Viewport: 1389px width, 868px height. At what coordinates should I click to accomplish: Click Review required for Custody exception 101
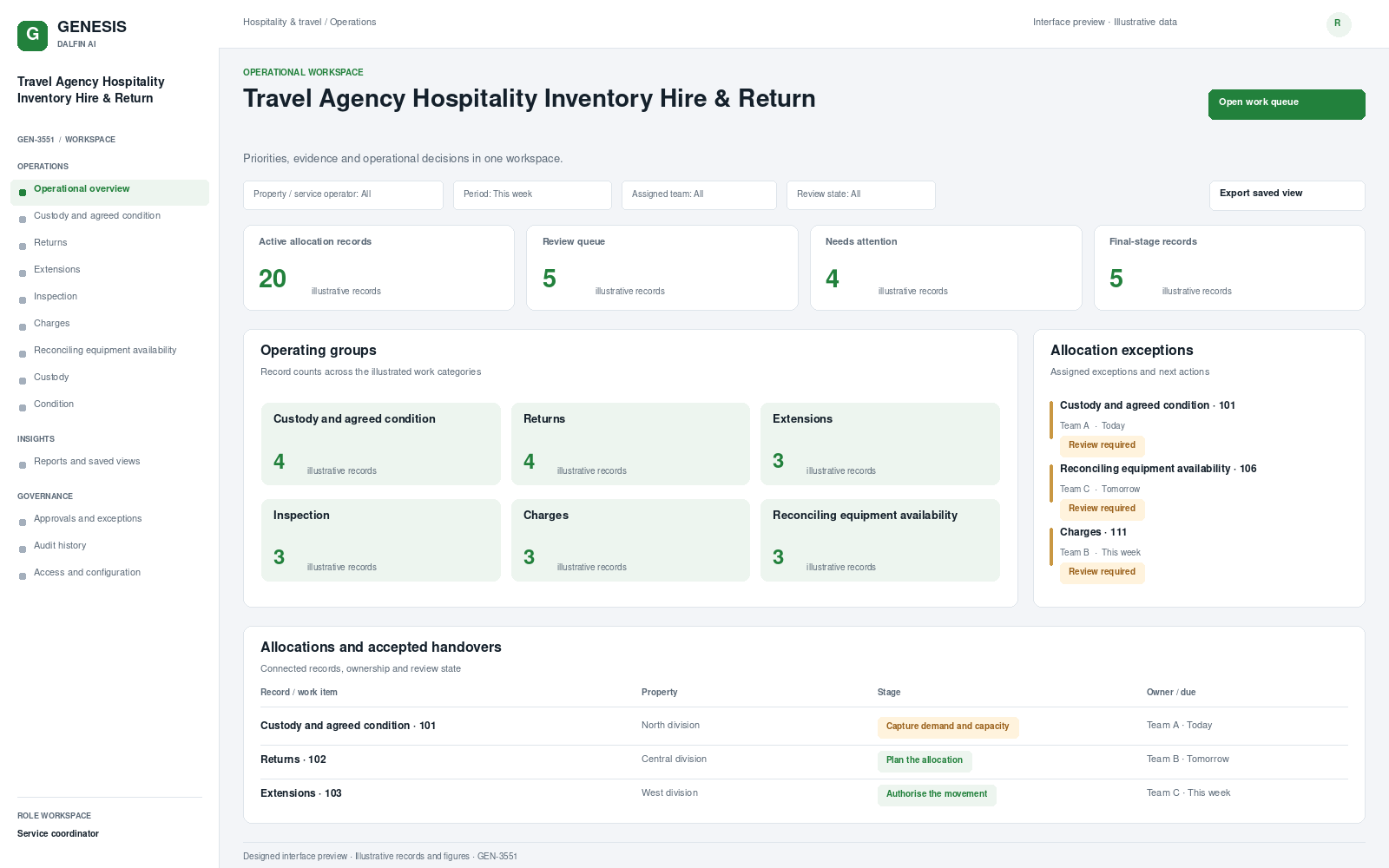[x=1102, y=445]
